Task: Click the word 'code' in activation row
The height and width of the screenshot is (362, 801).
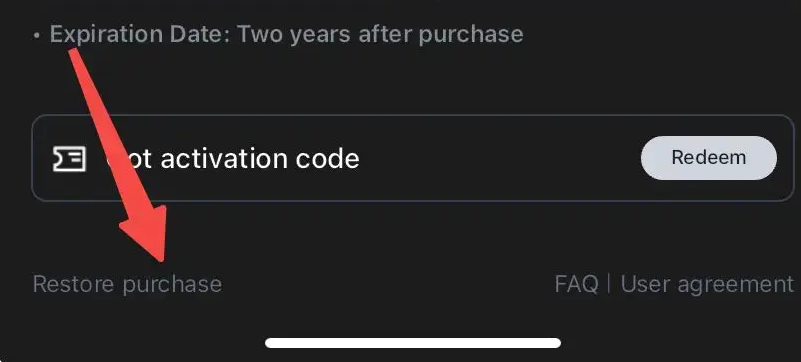Action: (x=327, y=158)
